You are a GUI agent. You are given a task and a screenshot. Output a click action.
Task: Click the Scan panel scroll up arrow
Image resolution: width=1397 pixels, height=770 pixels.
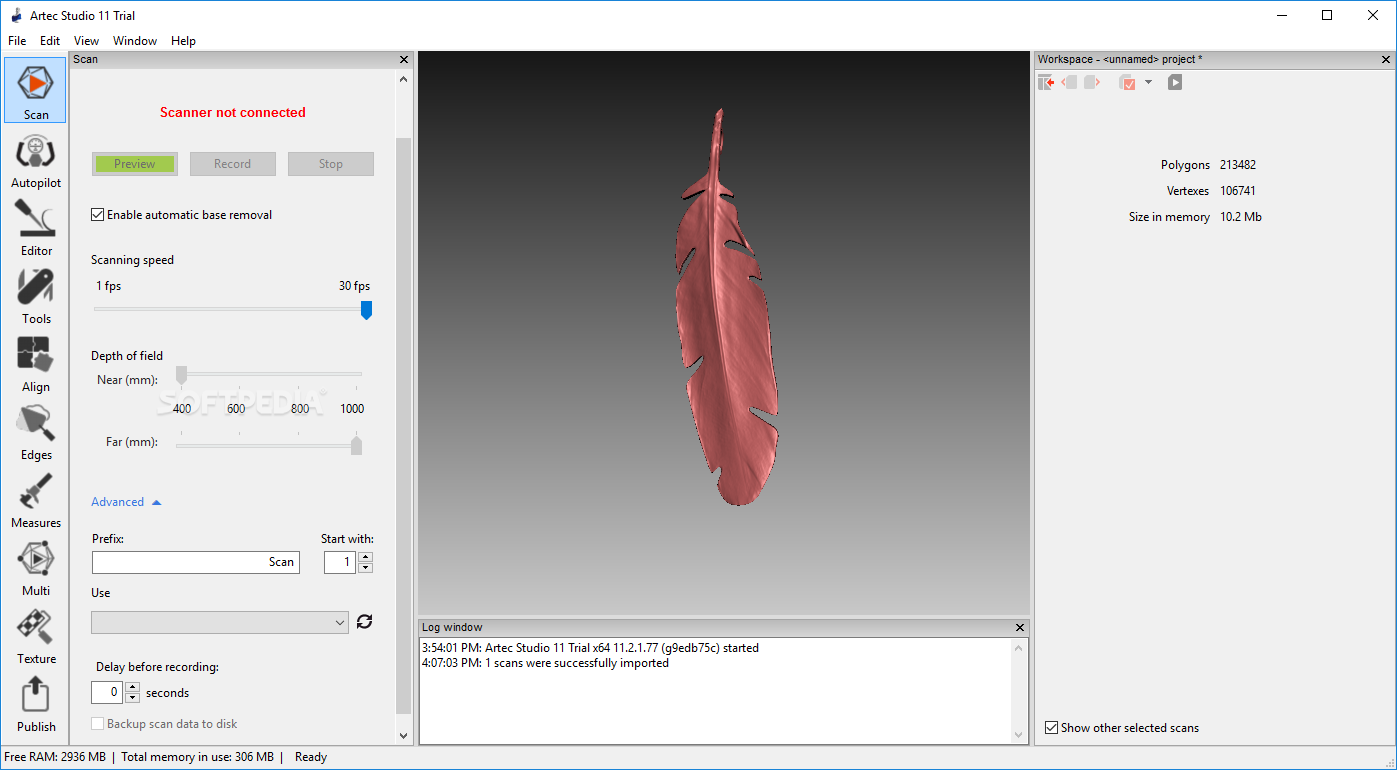click(x=404, y=78)
